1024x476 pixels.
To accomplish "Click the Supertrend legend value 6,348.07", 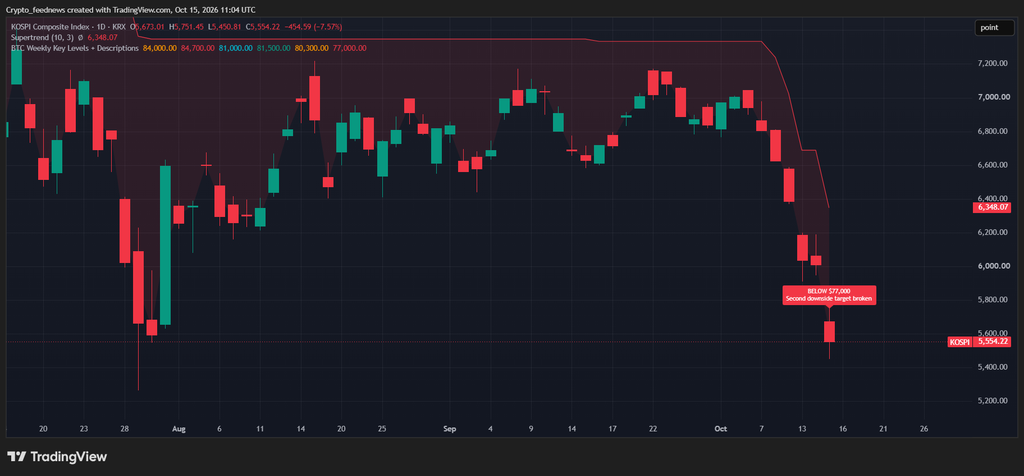I will click(102, 38).
